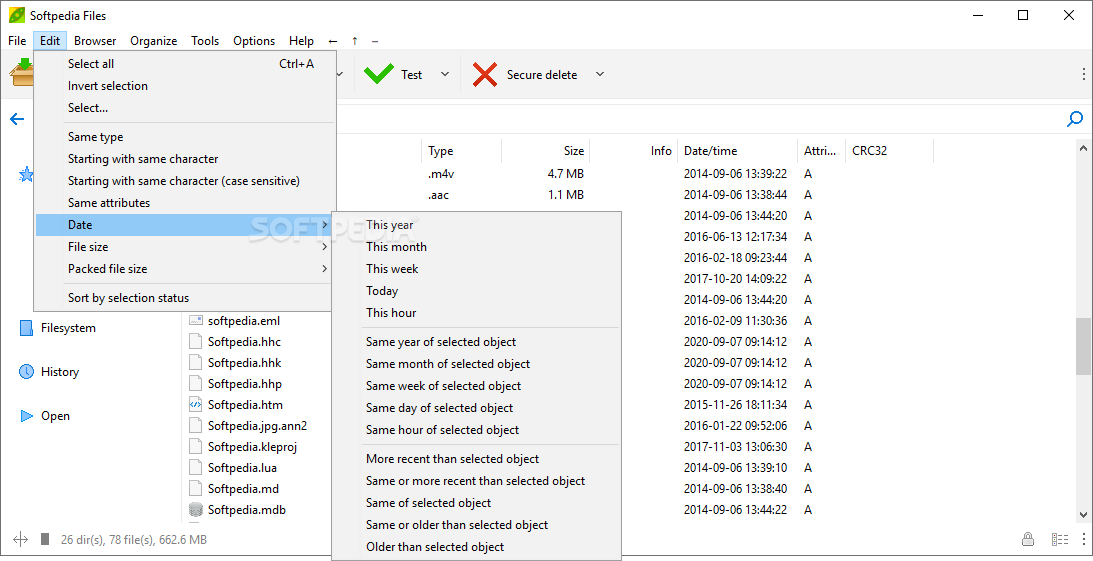Screen dimensions: 1093x561
Task: Open the Tools menu
Action: click(205, 41)
